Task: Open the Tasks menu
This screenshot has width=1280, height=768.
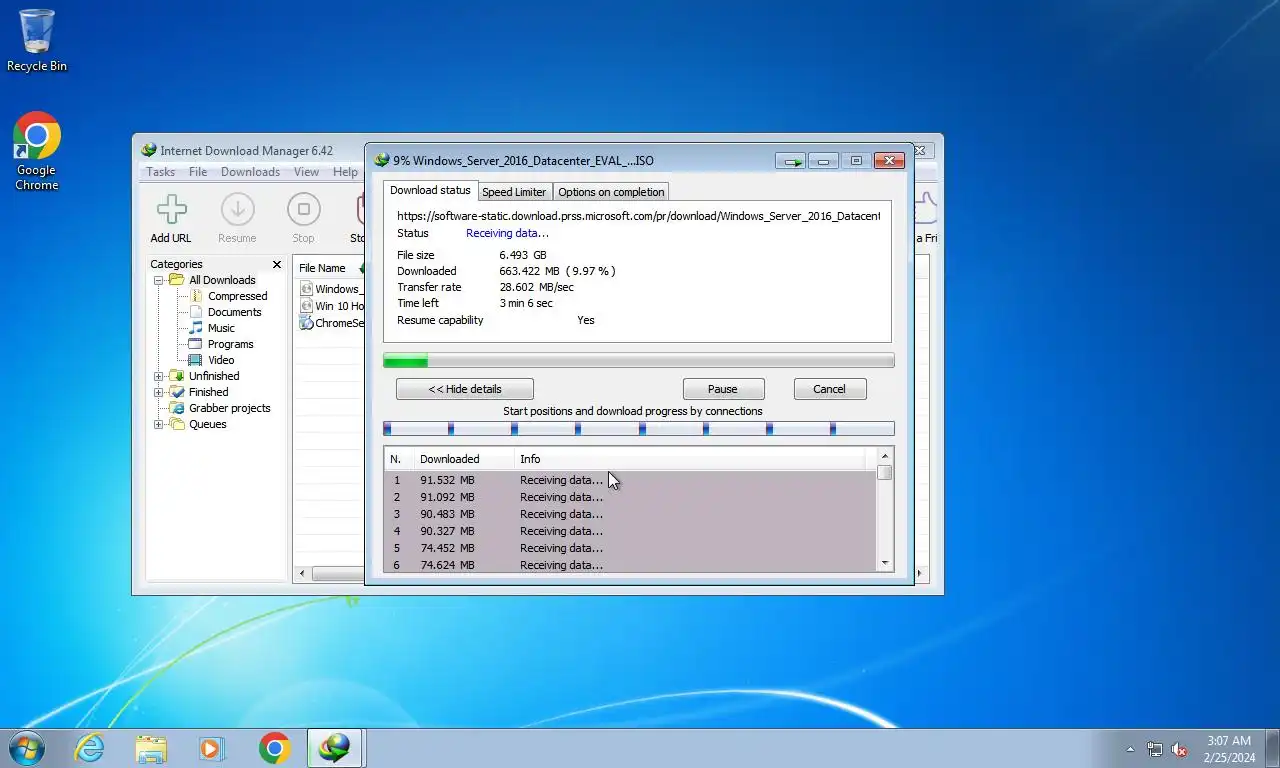Action: pyautogui.click(x=160, y=172)
